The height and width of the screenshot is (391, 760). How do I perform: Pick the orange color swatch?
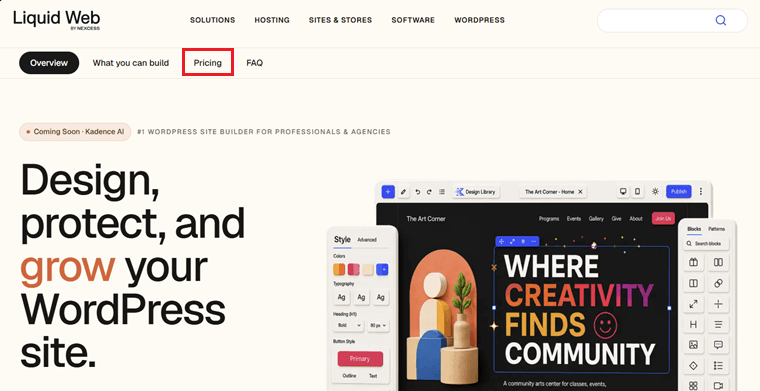click(x=339, y=269)
